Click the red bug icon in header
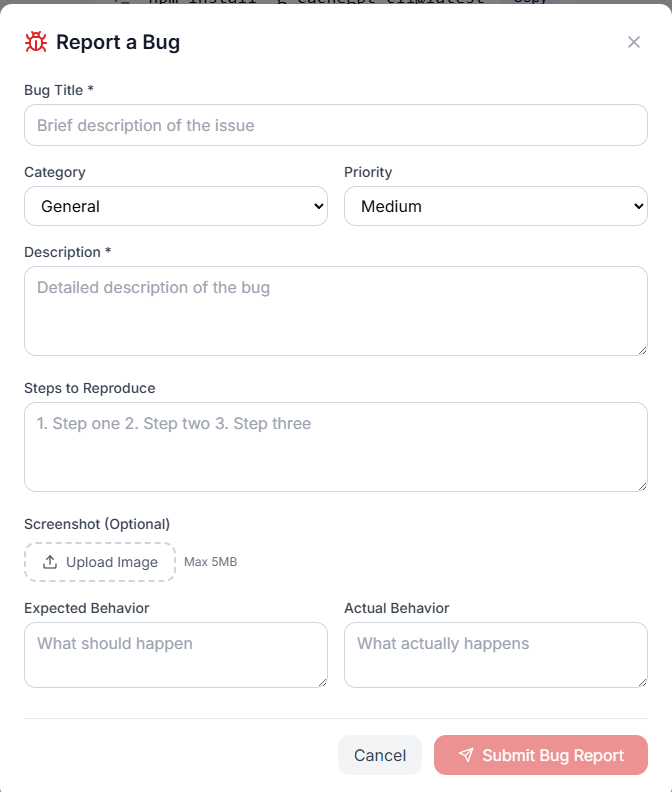Image resolution: width=672 pixels, height=792 pixels. 36,42
